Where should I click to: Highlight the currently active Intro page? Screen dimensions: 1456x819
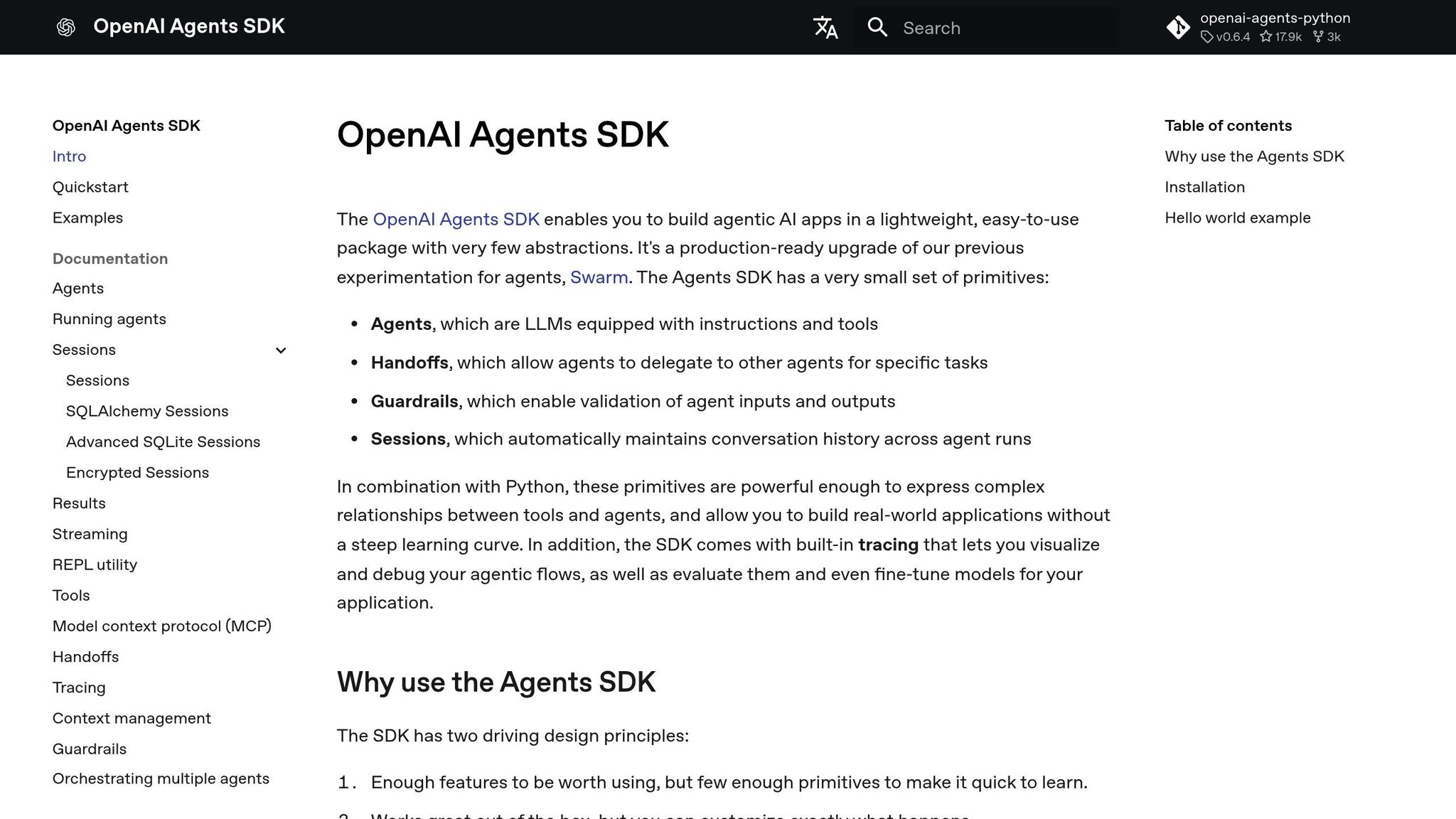click(69, 156)
